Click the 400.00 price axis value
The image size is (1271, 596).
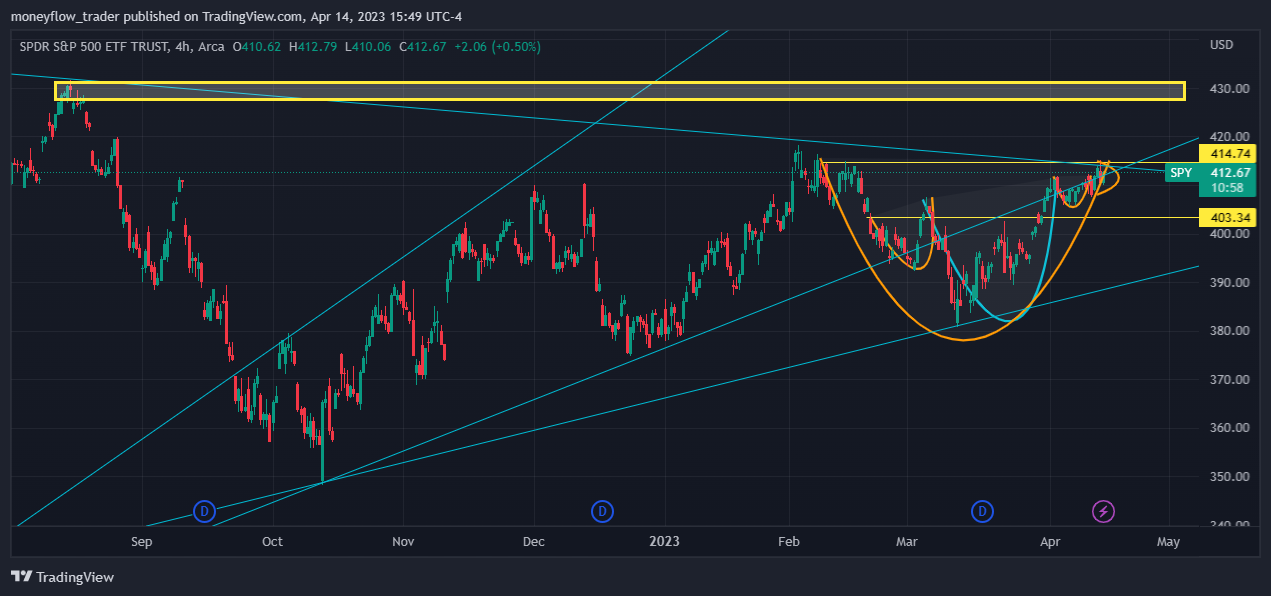(1229, 234)
